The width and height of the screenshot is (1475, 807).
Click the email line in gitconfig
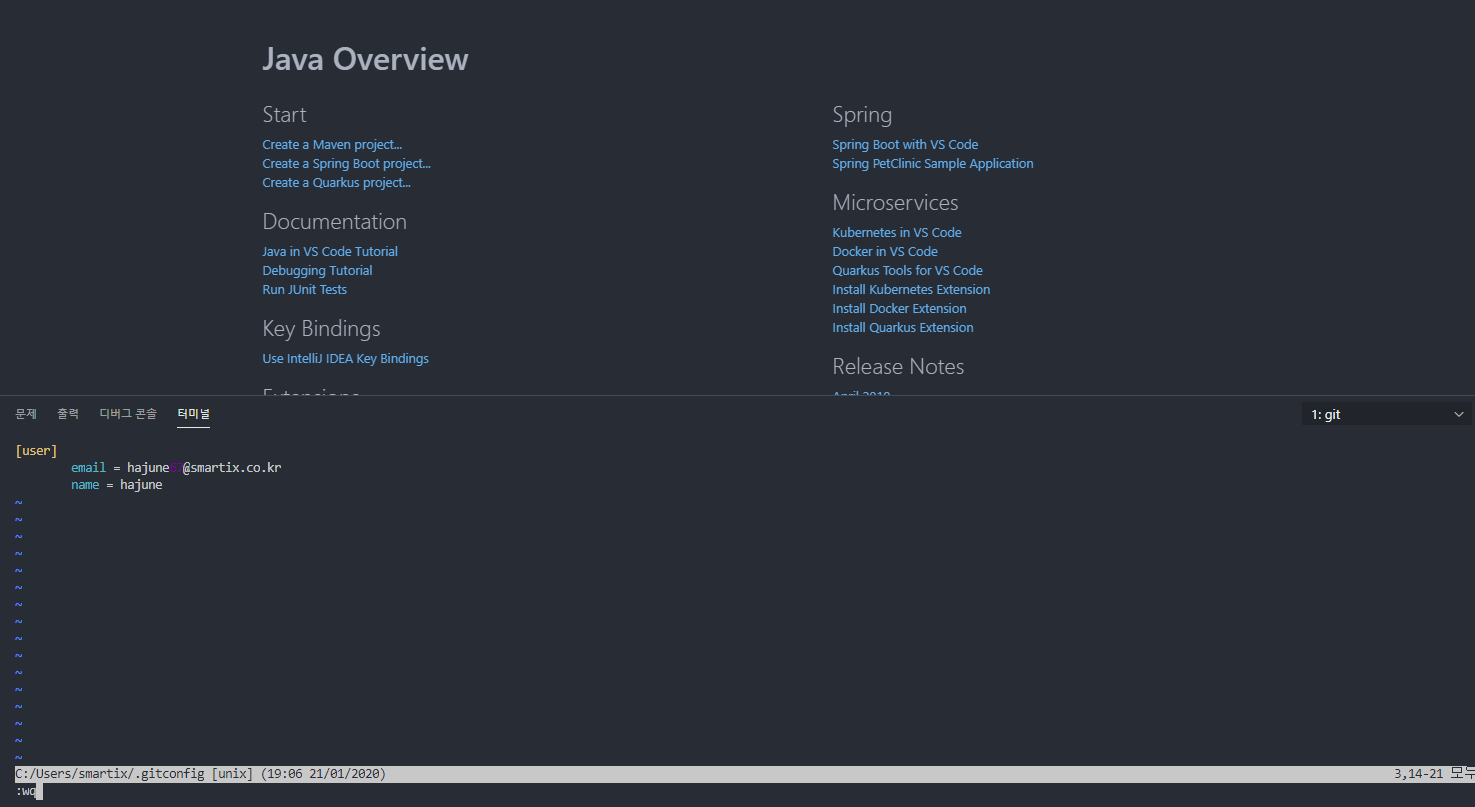(176, 468)
